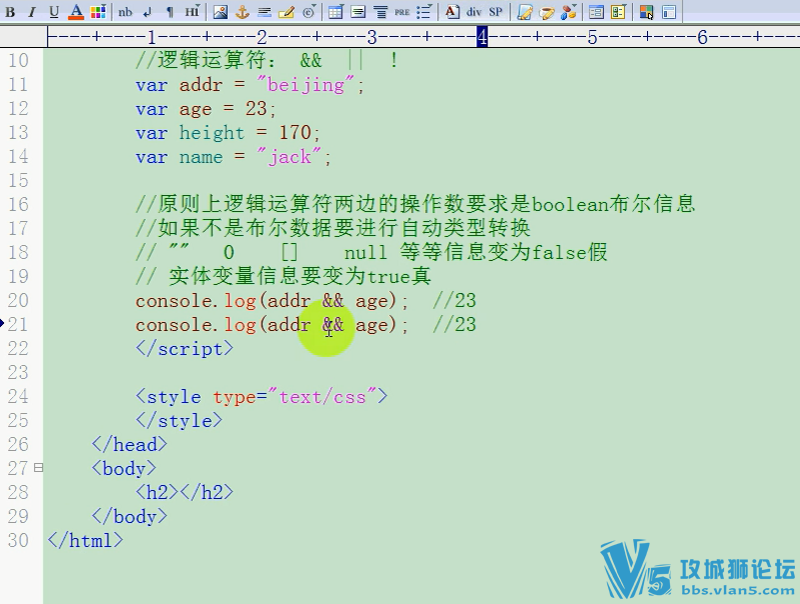
Task: Click the bookmark marker beside line 21
Action: [2, 323]
